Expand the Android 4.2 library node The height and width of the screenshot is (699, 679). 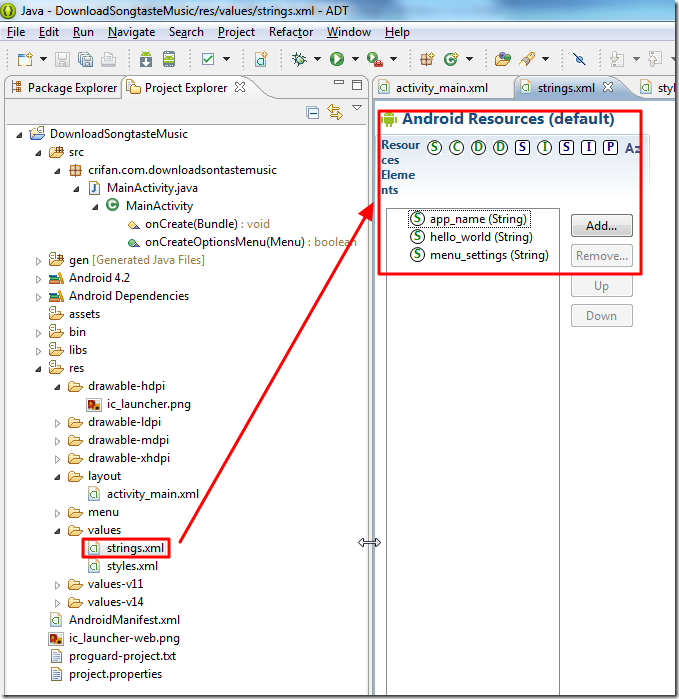click(38, 280)
